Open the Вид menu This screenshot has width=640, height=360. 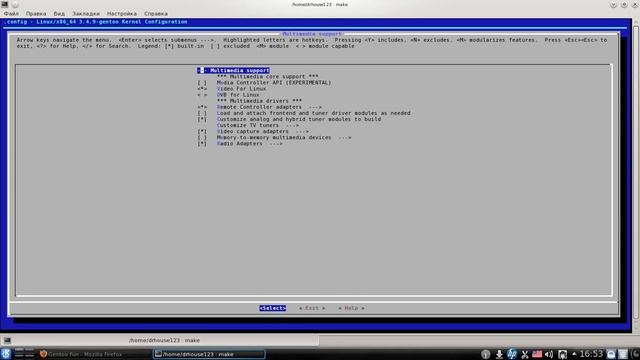point(59,13)
